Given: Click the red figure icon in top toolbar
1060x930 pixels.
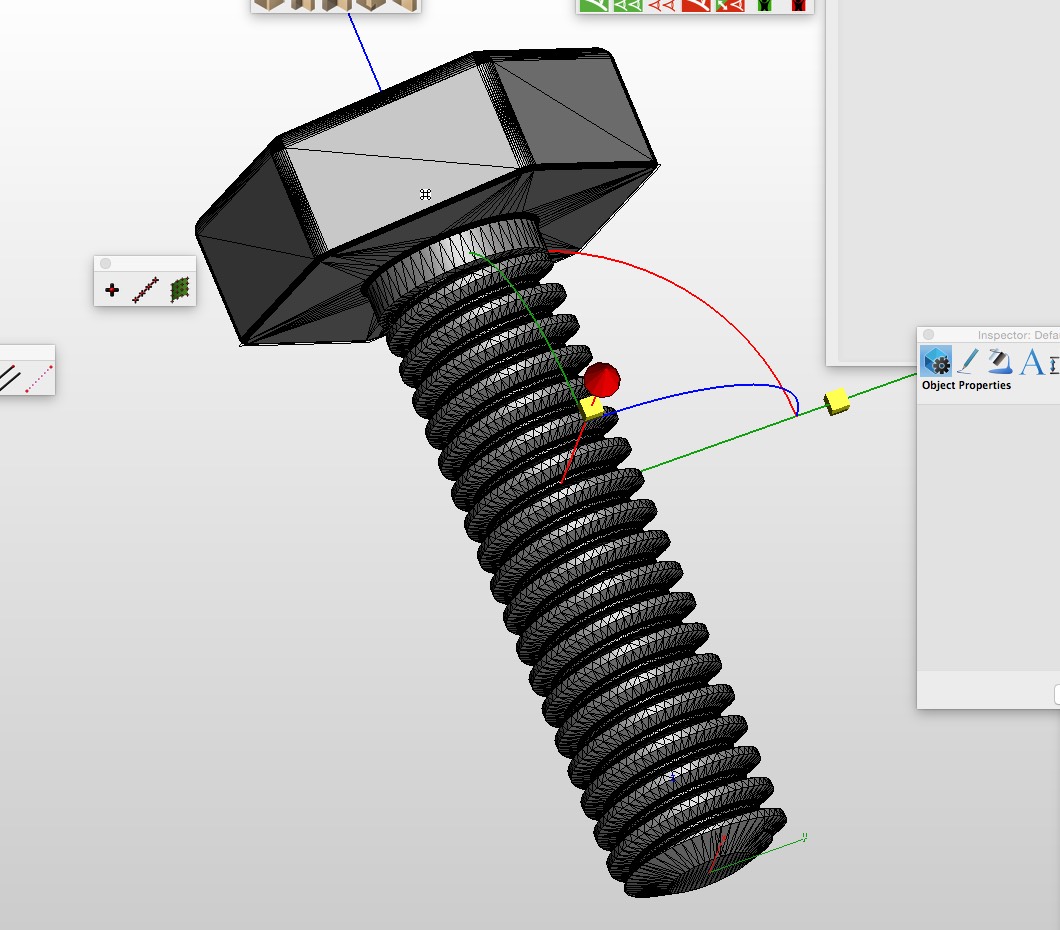Looking at the screenshot, I should click(x=798, y=5).
